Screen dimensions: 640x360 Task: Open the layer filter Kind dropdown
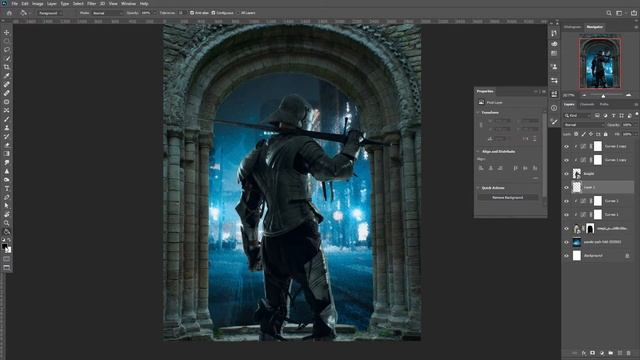(x=578, y=116)
